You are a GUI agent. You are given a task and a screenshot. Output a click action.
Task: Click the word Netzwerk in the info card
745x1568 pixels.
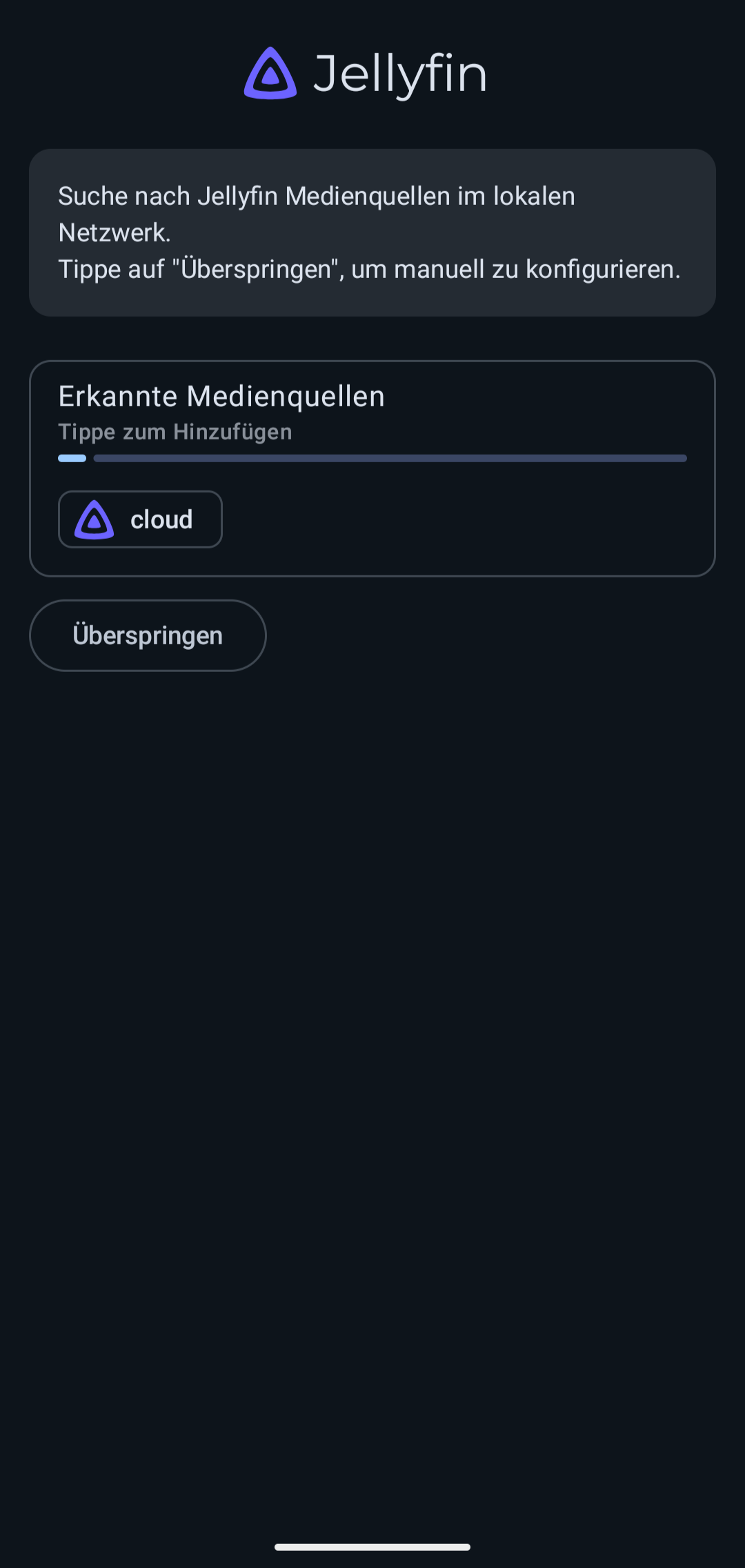(x=115, y=233)
